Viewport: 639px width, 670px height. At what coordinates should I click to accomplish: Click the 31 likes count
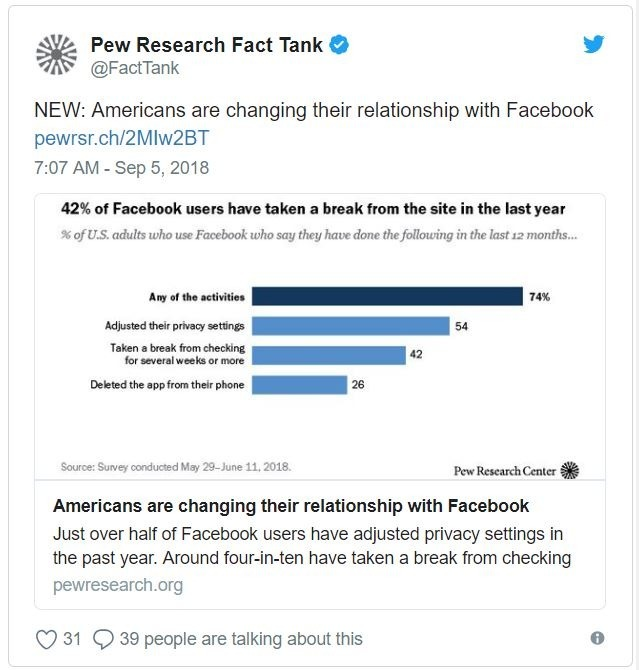[72, 639]
